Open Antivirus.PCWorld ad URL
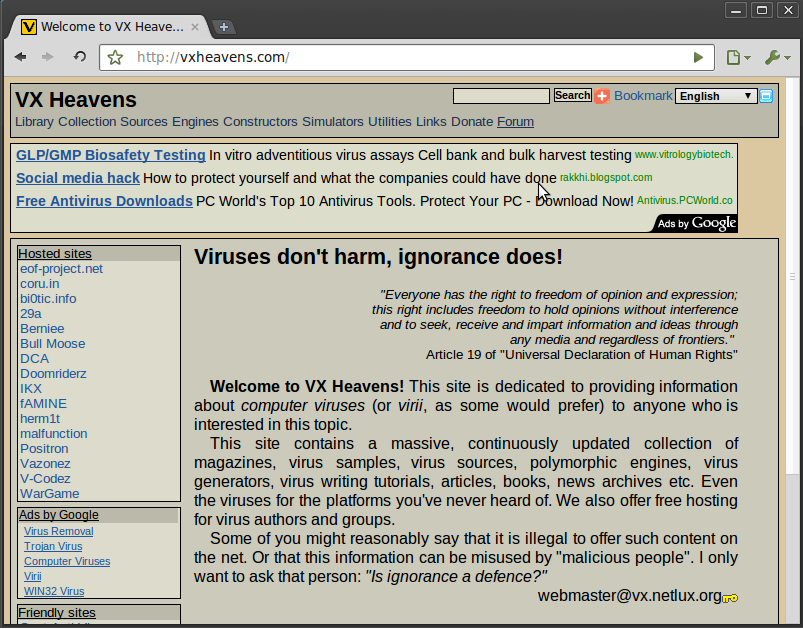 tap(685, 201)
